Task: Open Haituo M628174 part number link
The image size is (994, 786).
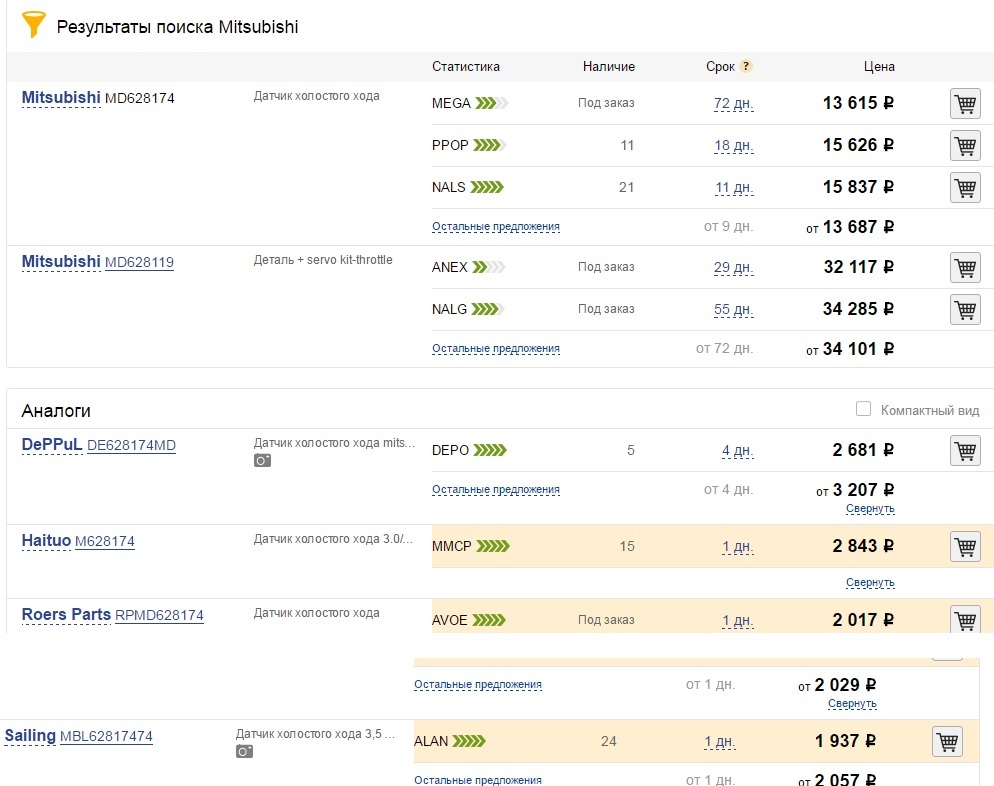Action: [105, 542]
